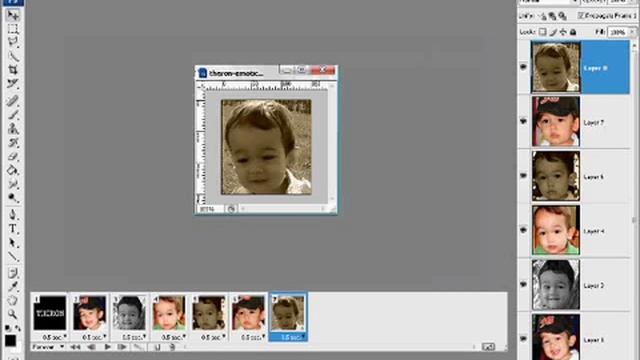640x360 pixels.
Task: Select the Slice tool
Action: coord(13,84)
